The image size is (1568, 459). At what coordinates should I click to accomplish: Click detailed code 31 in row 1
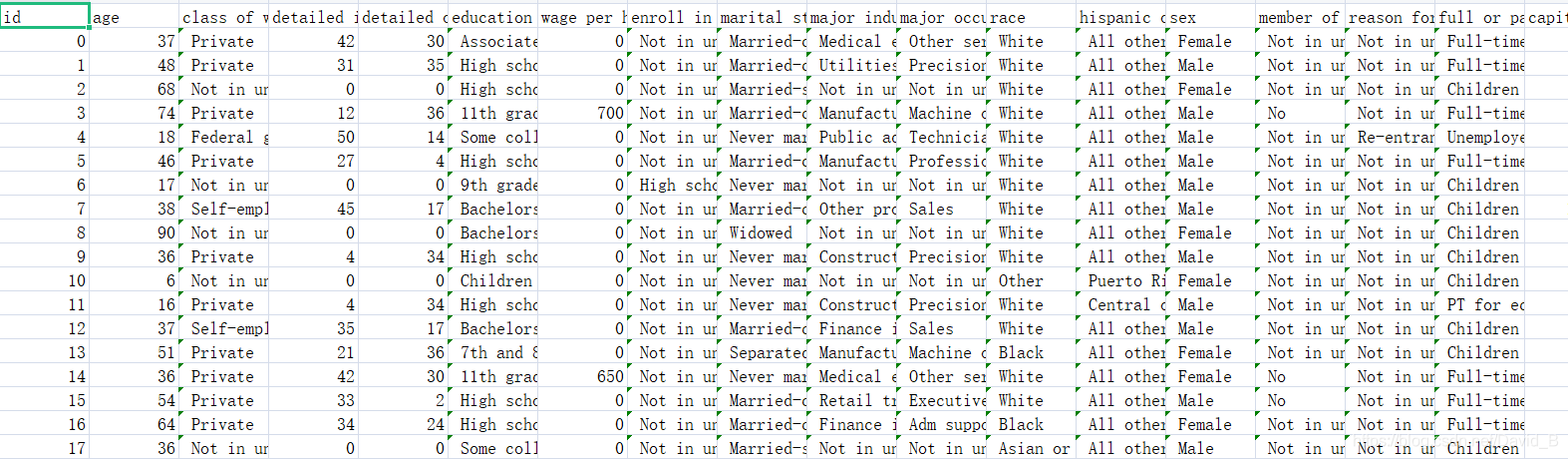[314, 65]
